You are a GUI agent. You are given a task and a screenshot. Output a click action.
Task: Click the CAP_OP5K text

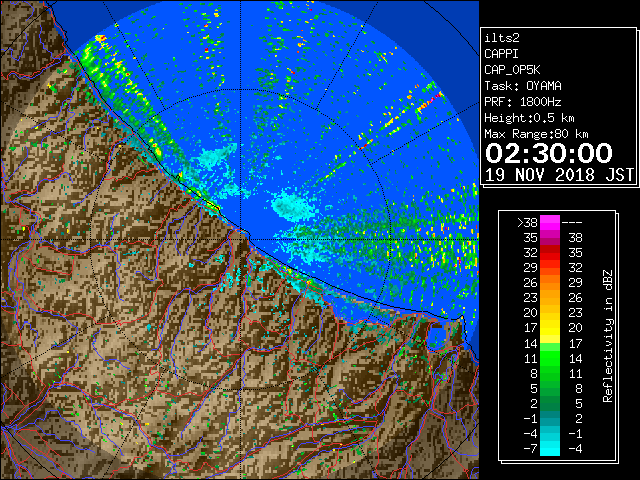[x=512, y=70]
